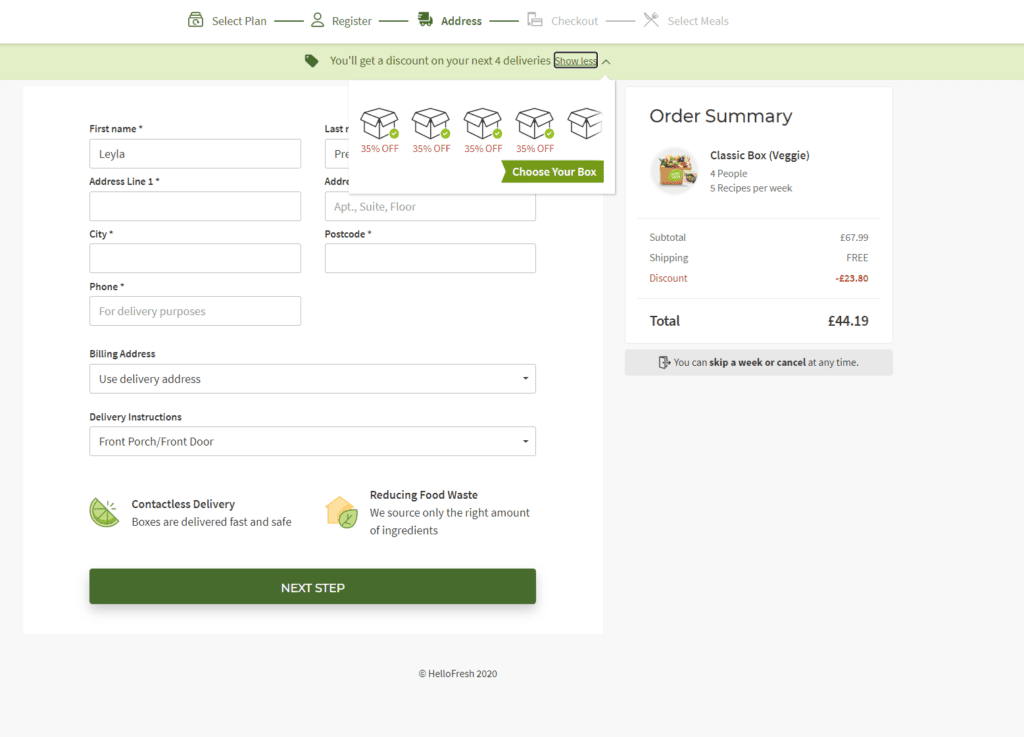Image resolution: width=1024 pixels, height=737 pixels.
Task: Click the Phone input field
Action: click(x=195, y=311)
